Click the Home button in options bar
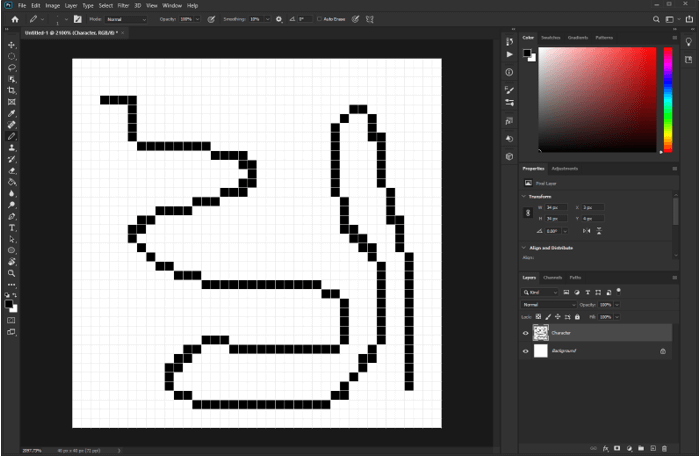 (x=15, y=19)
